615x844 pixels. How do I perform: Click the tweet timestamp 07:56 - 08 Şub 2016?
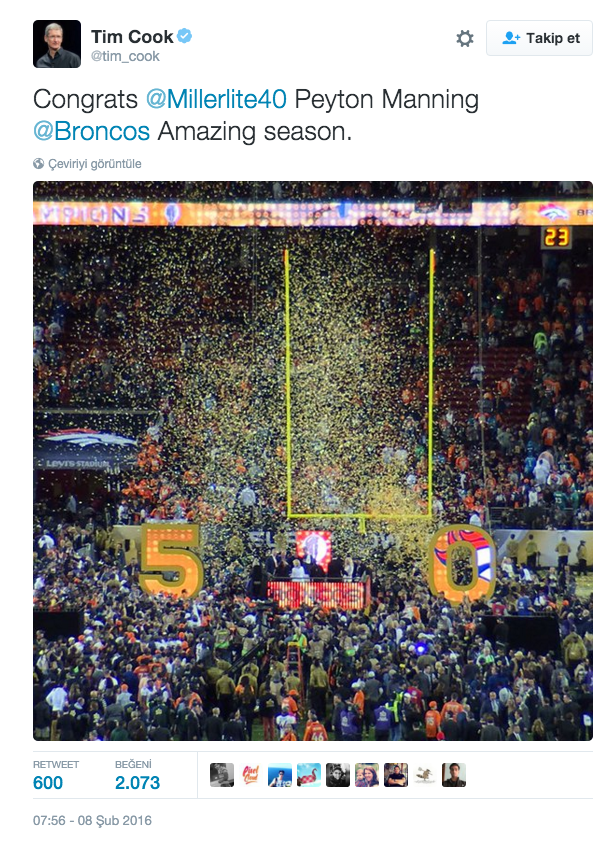point(93,820)
